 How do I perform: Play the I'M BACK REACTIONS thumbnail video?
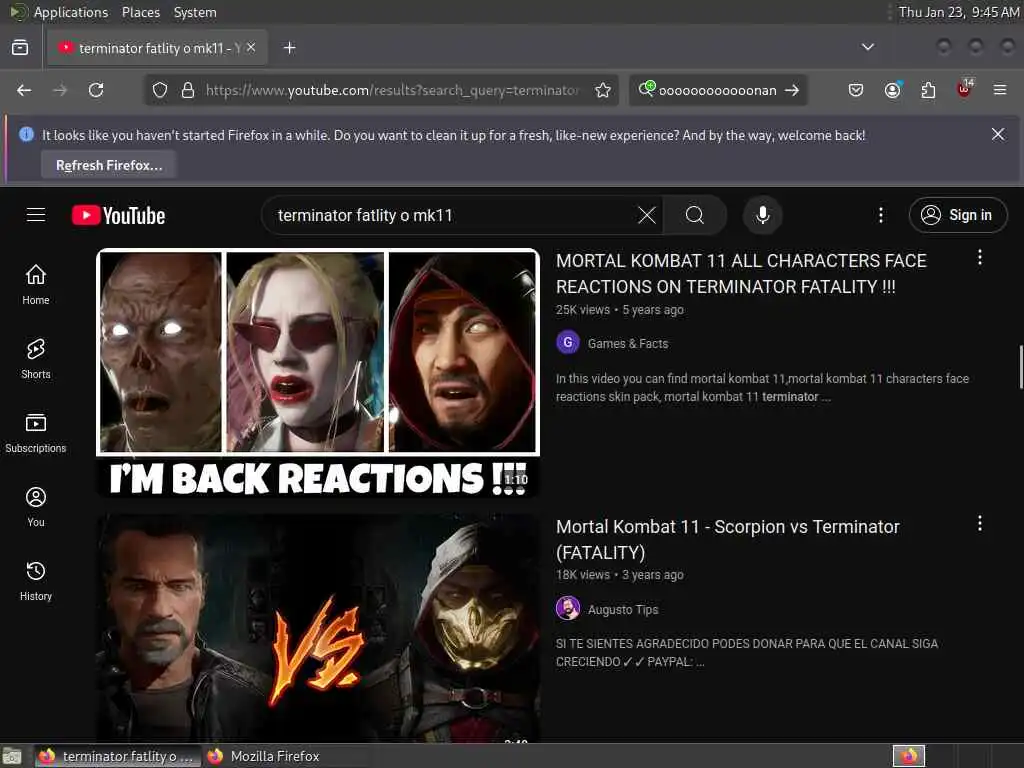[318, 373]
